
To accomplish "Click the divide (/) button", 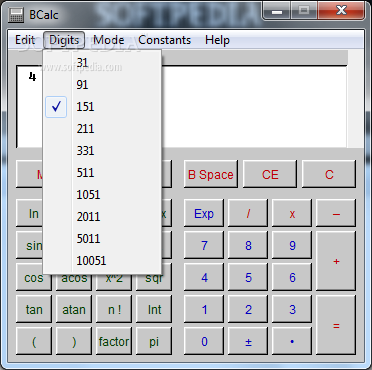I will [248, 213].
